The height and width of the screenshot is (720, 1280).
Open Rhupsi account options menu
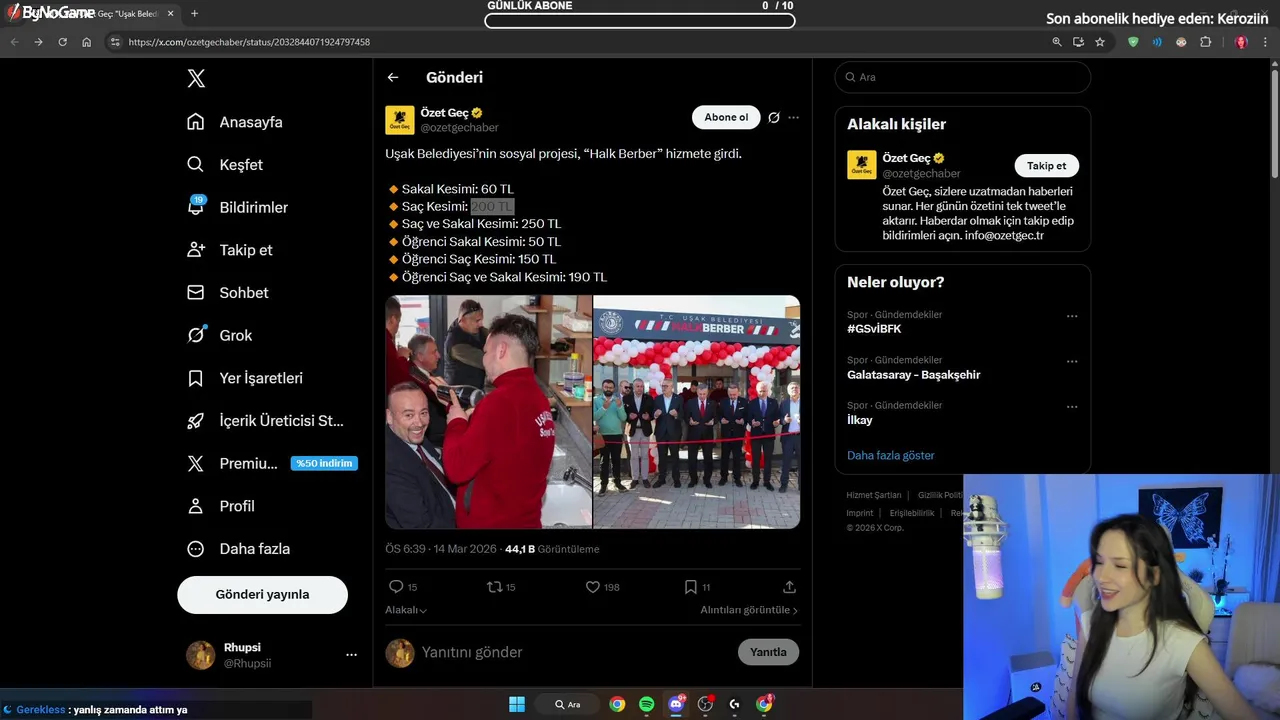(351, 655)
